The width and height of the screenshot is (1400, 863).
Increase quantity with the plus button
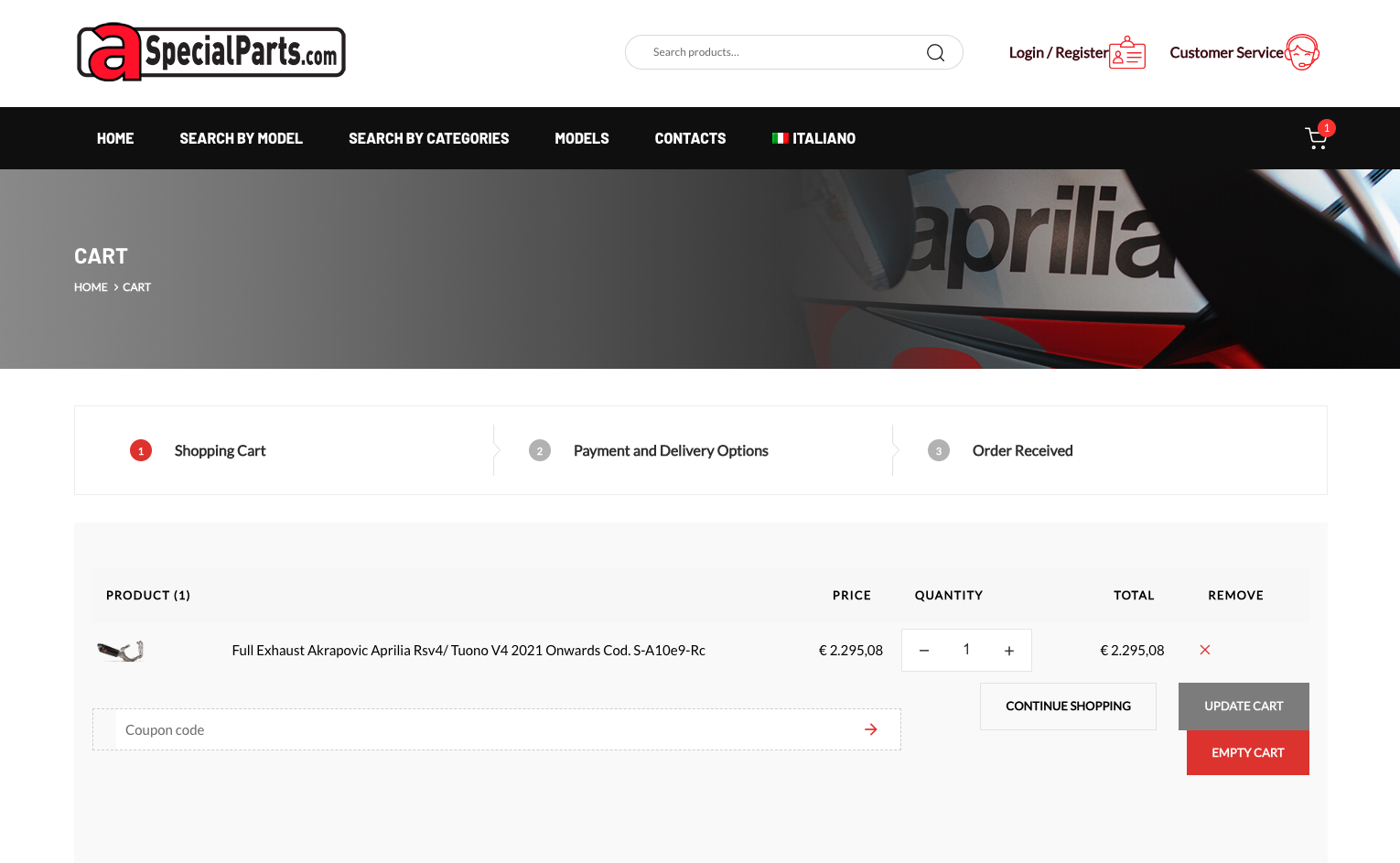[x=1009, y=651]
